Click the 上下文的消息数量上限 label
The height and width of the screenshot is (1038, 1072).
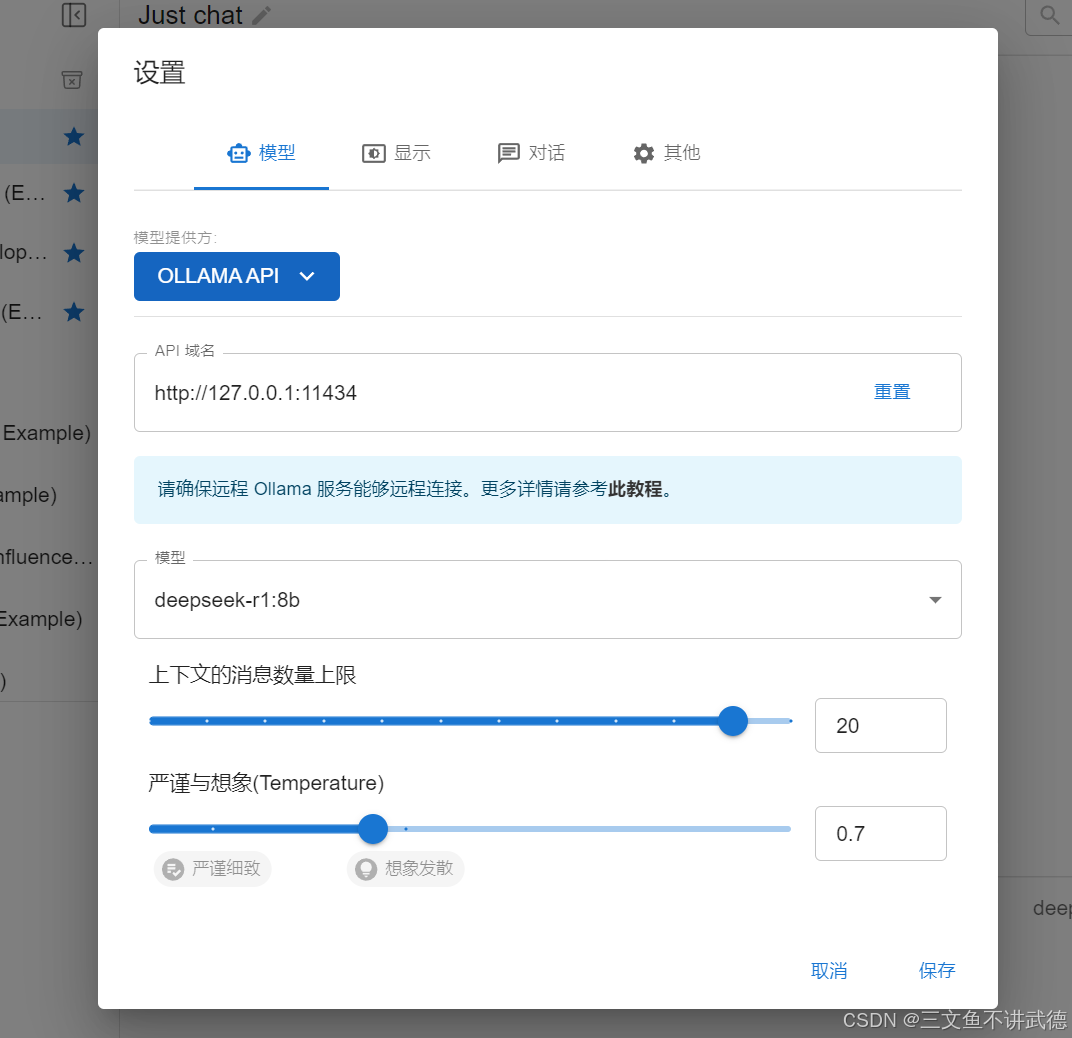point(252,675)
